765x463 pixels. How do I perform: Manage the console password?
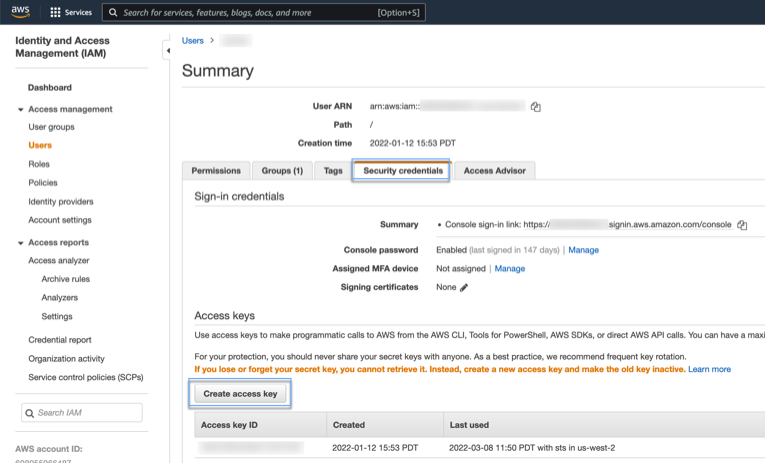[583, 250]
